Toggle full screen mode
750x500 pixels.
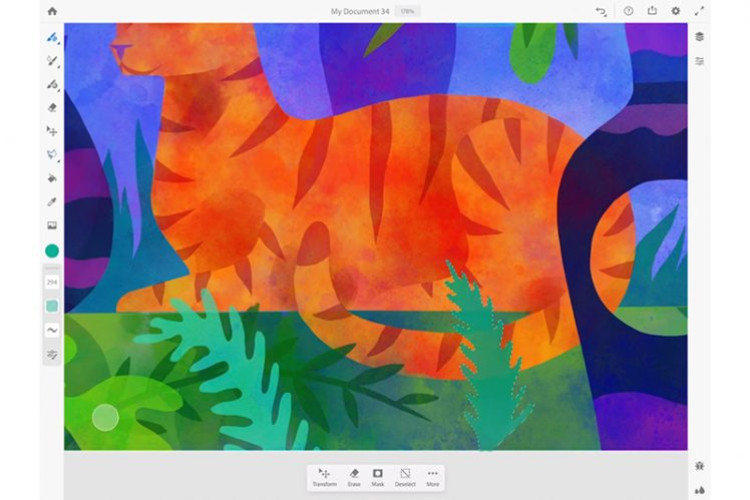point(700,11)
